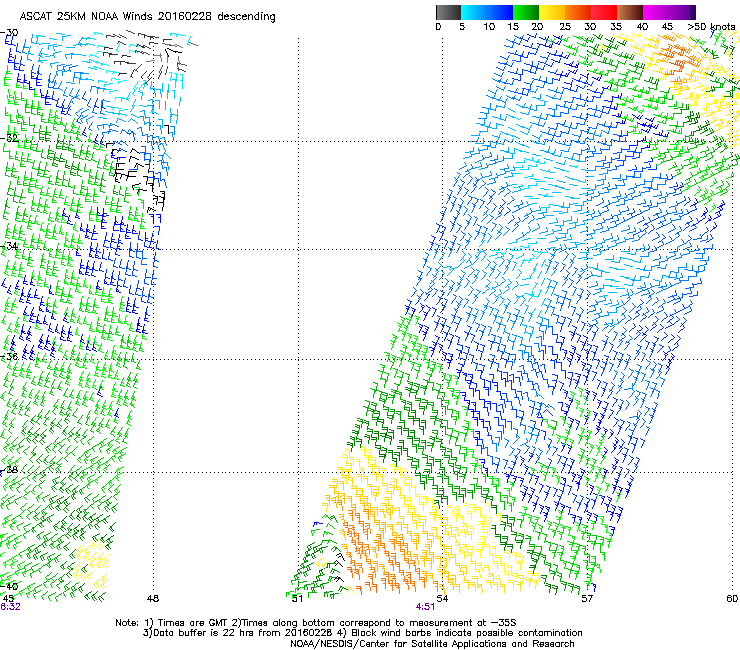Click the yellow 20-25 knots legend segment

[x=552, y=12]
